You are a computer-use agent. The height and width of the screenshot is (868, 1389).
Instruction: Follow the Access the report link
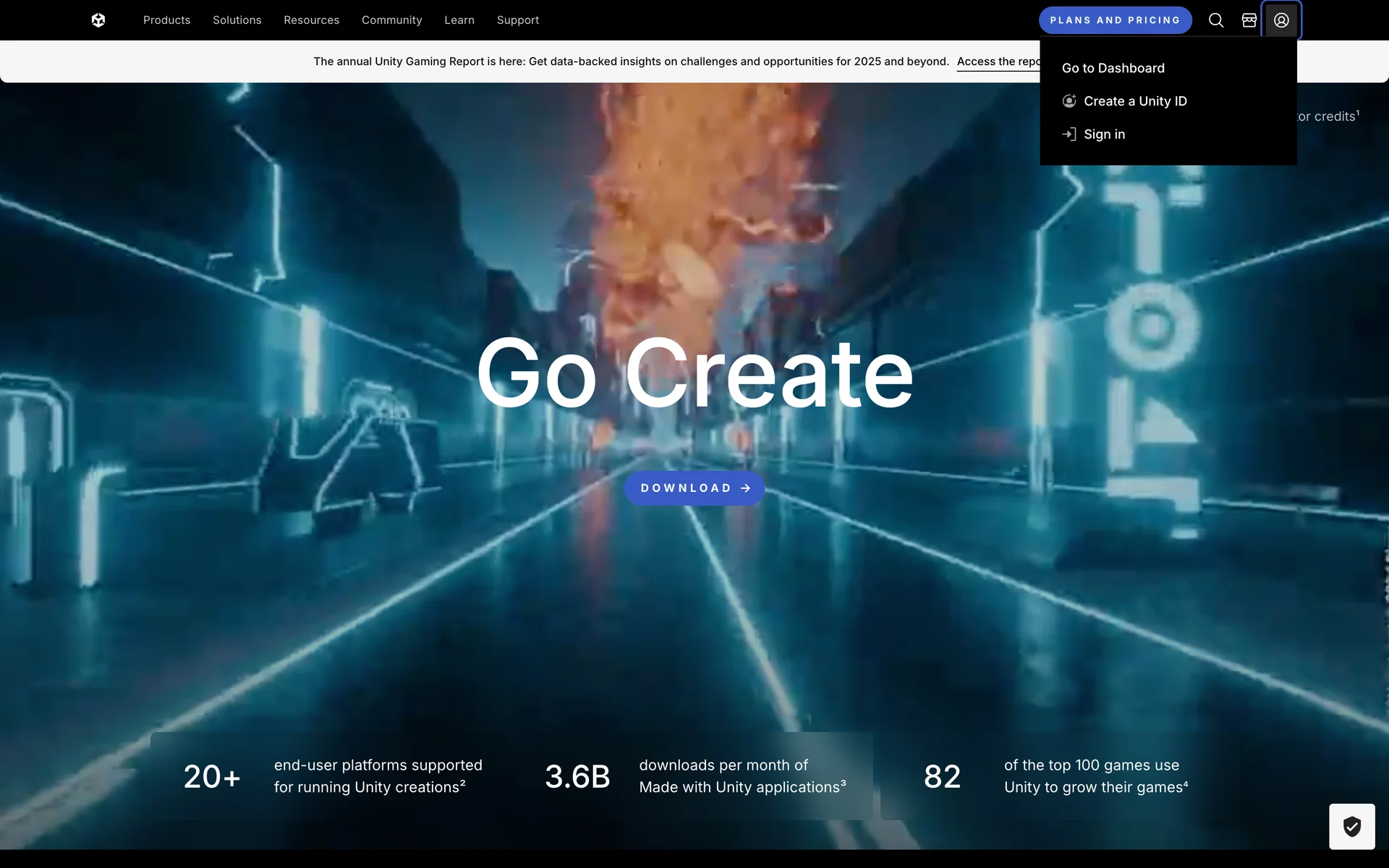997,61
